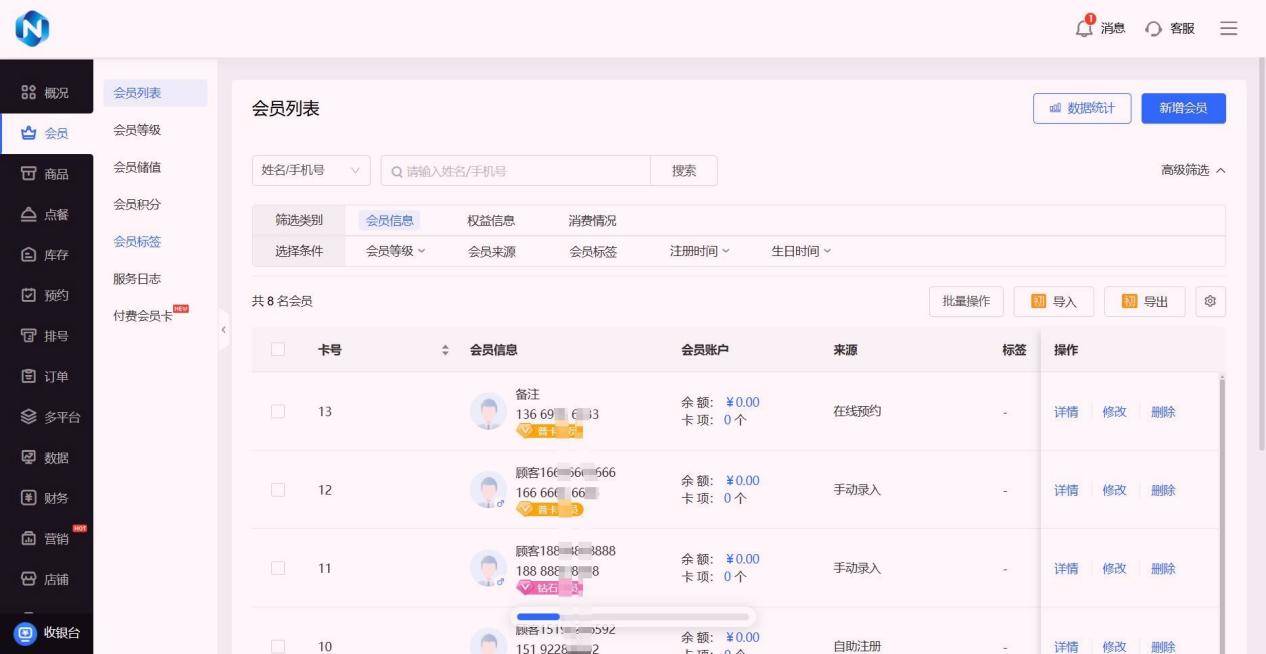Screen dimensions: 1266x654
Task: Click the customer service headset icon
Action: pyautogui.click(x=1155, y=28)
